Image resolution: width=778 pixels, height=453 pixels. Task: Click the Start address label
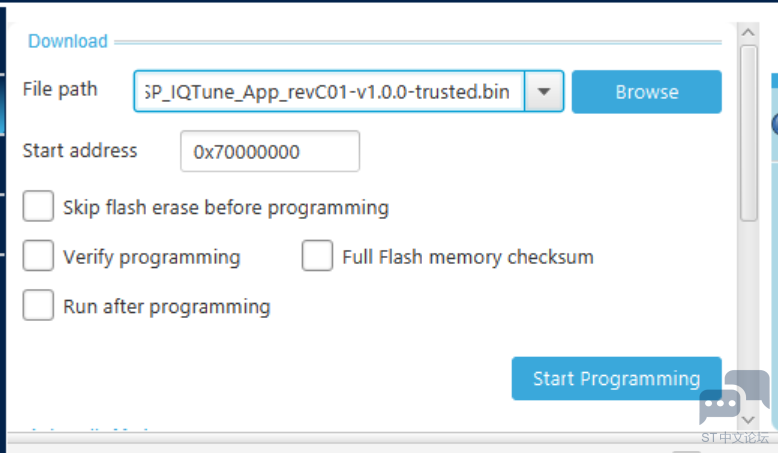[x=80, y=150]
